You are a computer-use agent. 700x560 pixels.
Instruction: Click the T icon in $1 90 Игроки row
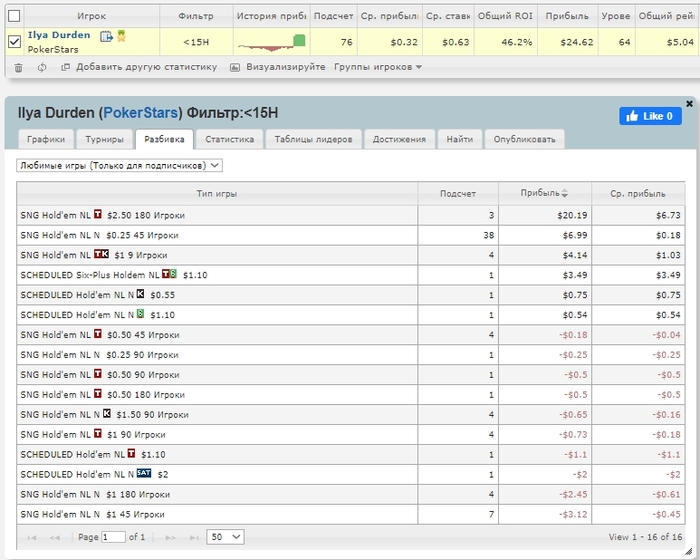(98, 433)
